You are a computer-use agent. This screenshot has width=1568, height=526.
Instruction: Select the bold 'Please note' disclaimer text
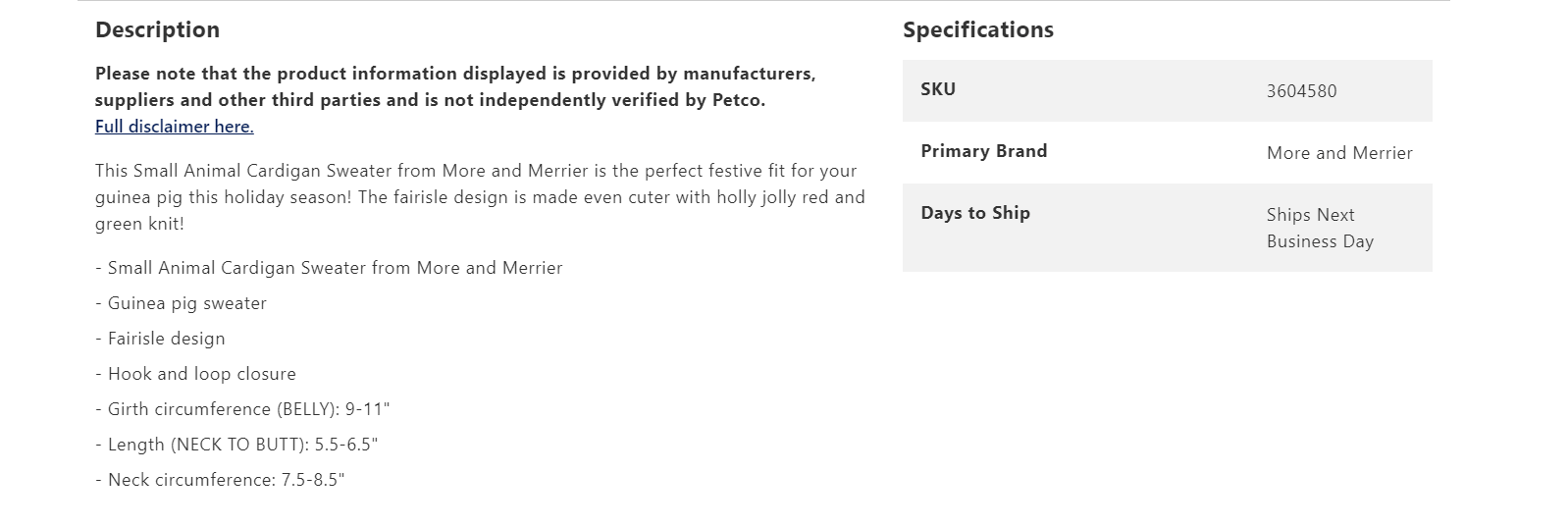pyautogui.click(x=454, y=75)
